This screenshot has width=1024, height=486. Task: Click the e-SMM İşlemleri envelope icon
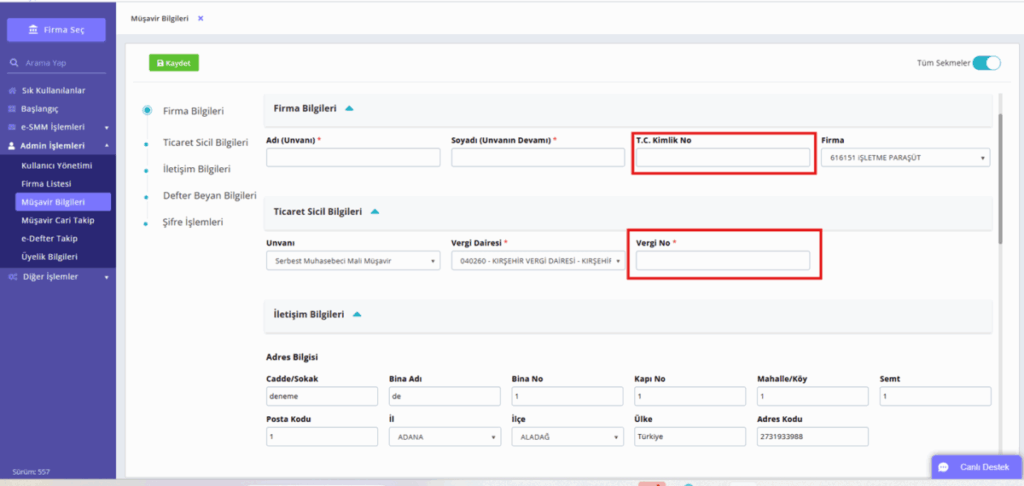12,127
